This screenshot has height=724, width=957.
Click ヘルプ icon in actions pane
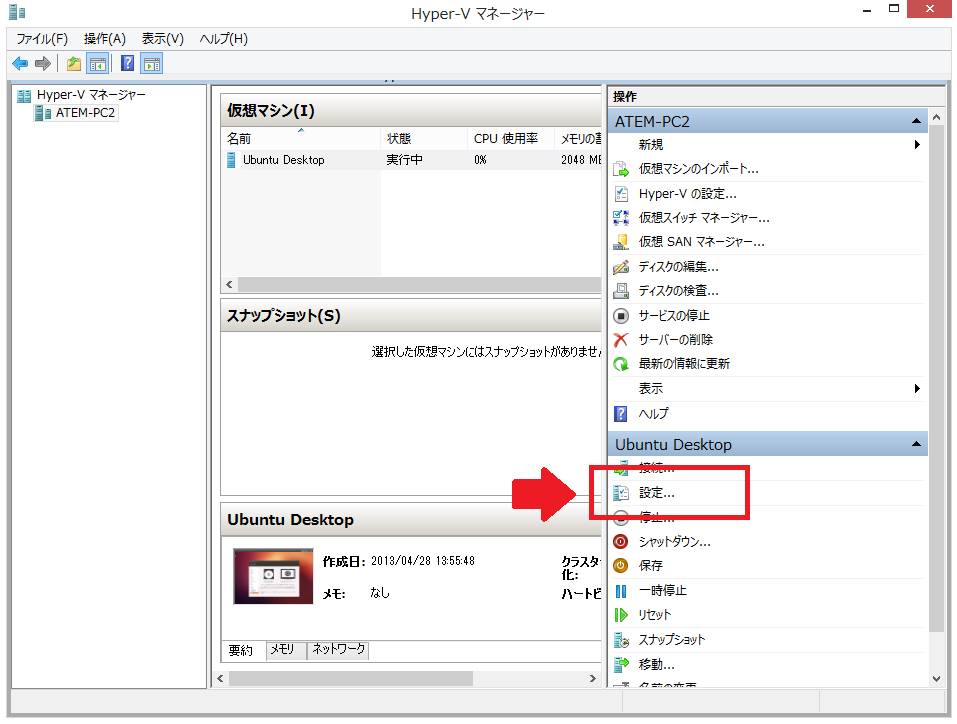tap(621, 413)
